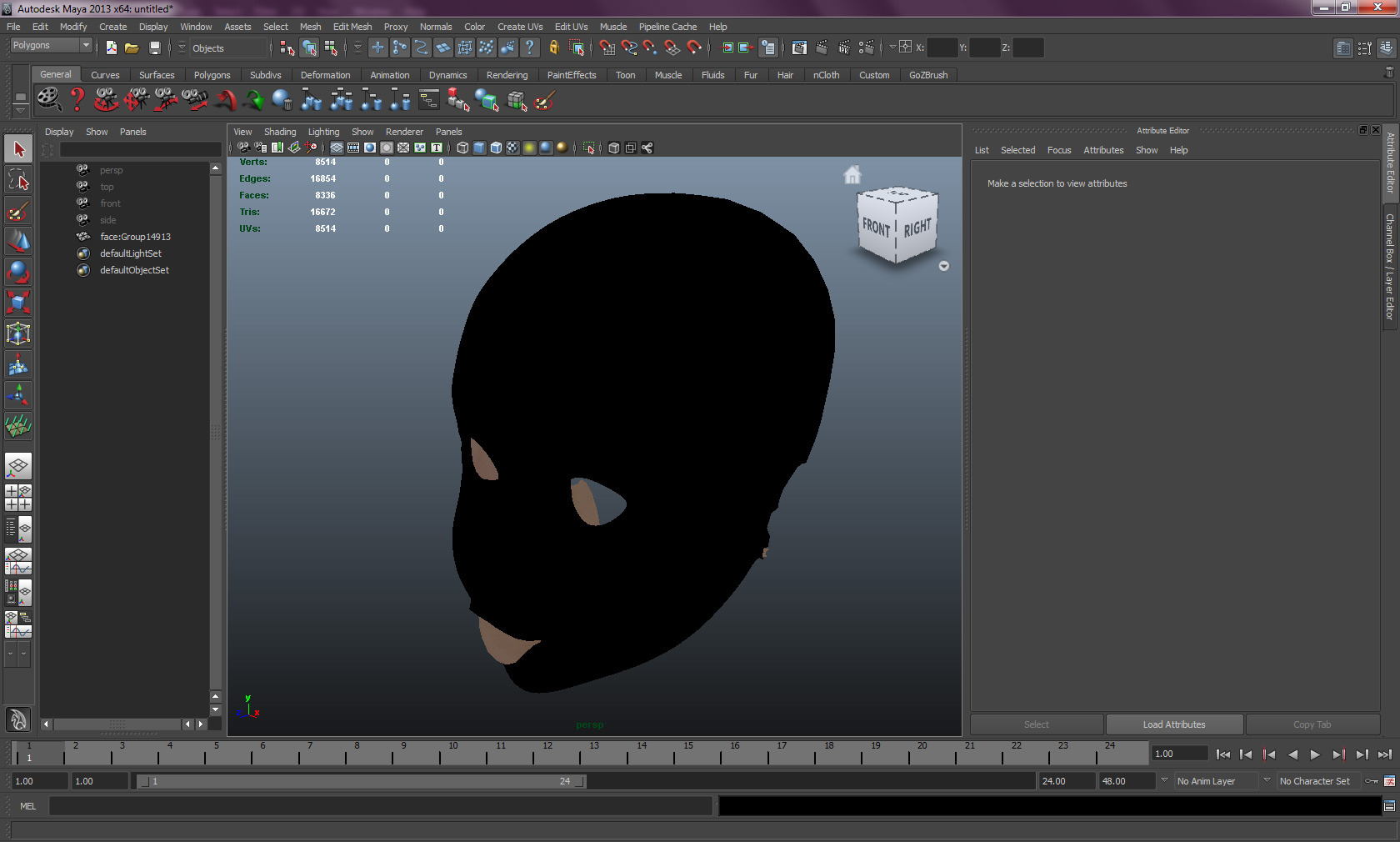
Task: Click the paint brush shelf icon
Action: pyautogui.click(x=544, y=101)
